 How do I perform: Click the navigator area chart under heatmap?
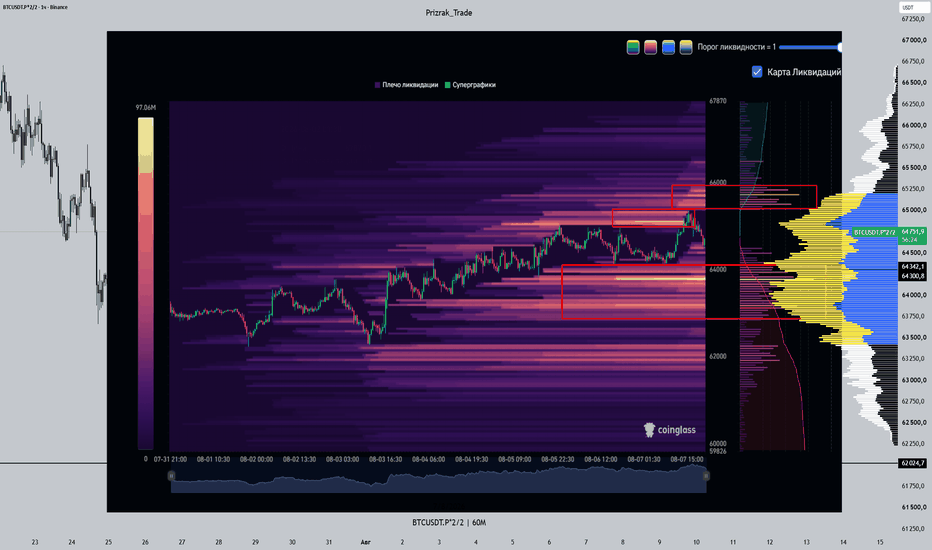[x=439, y=479]
